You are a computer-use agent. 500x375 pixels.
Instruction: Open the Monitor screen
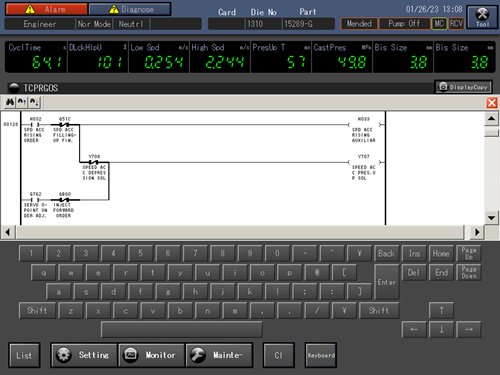coord(151,355)
